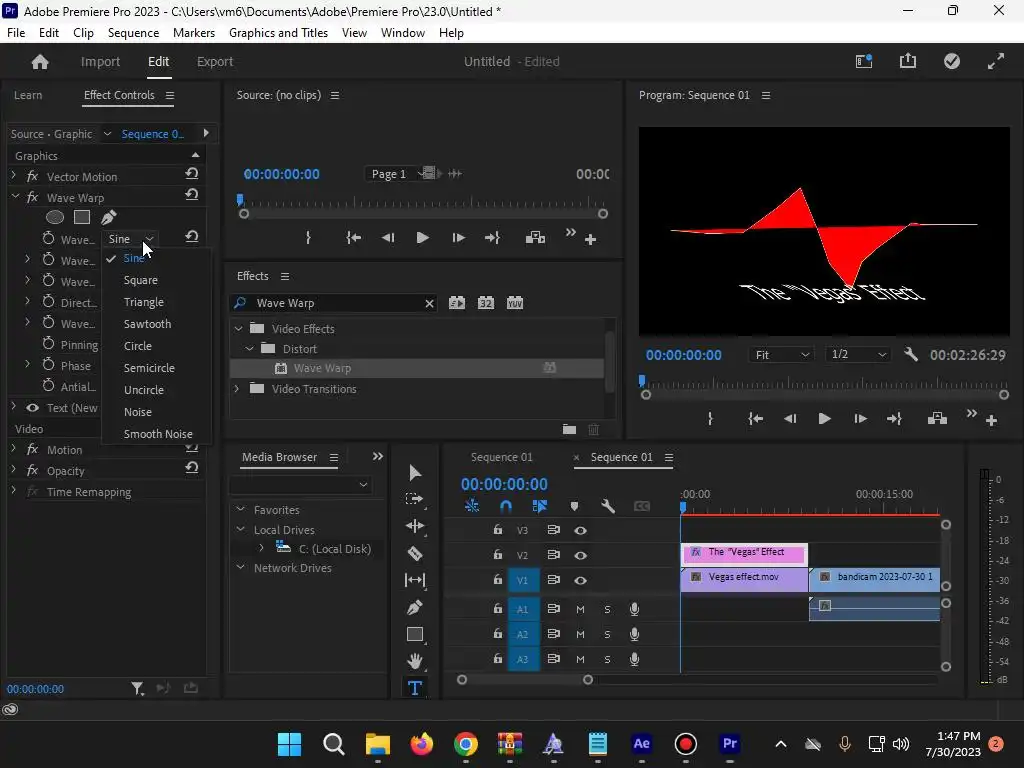1024x768 pixels.
Task: Filter YUV effects in Effects panel
Action: pyautogui.click(x=515, y=303)
